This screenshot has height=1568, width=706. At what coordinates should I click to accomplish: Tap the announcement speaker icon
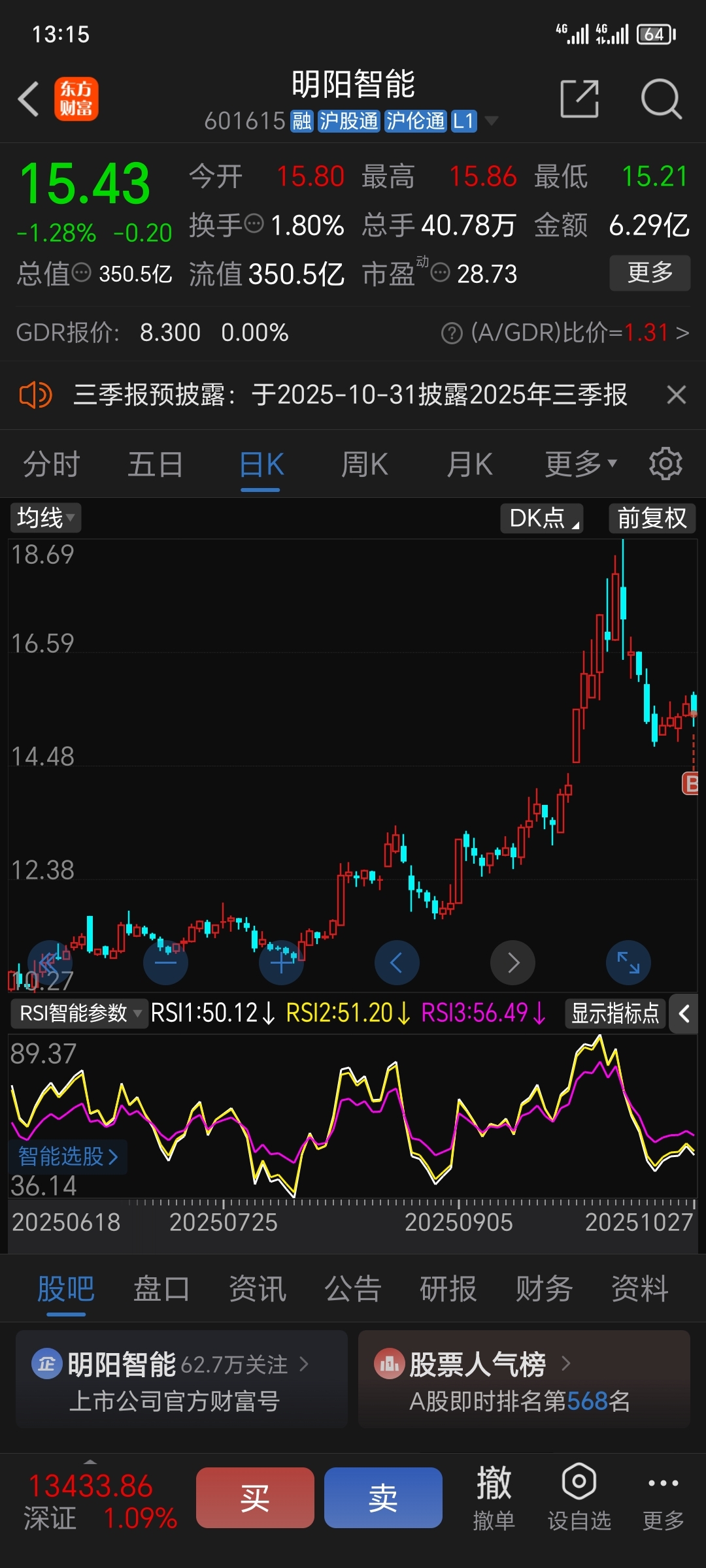(x=35, y=395)
